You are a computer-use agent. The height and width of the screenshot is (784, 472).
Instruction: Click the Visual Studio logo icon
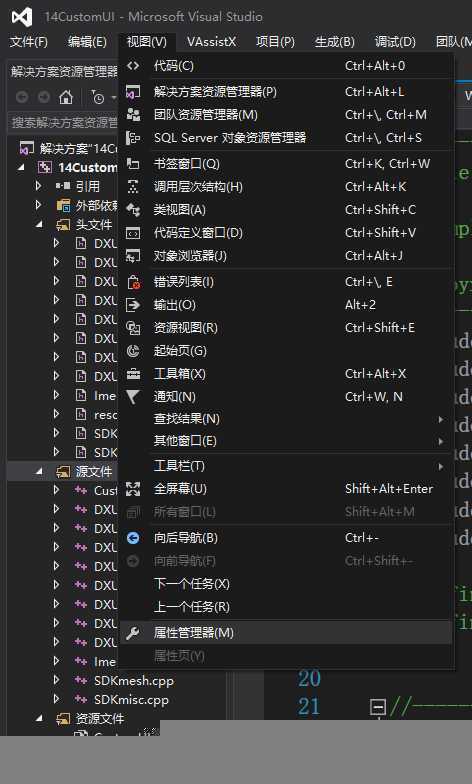point(22,17)
